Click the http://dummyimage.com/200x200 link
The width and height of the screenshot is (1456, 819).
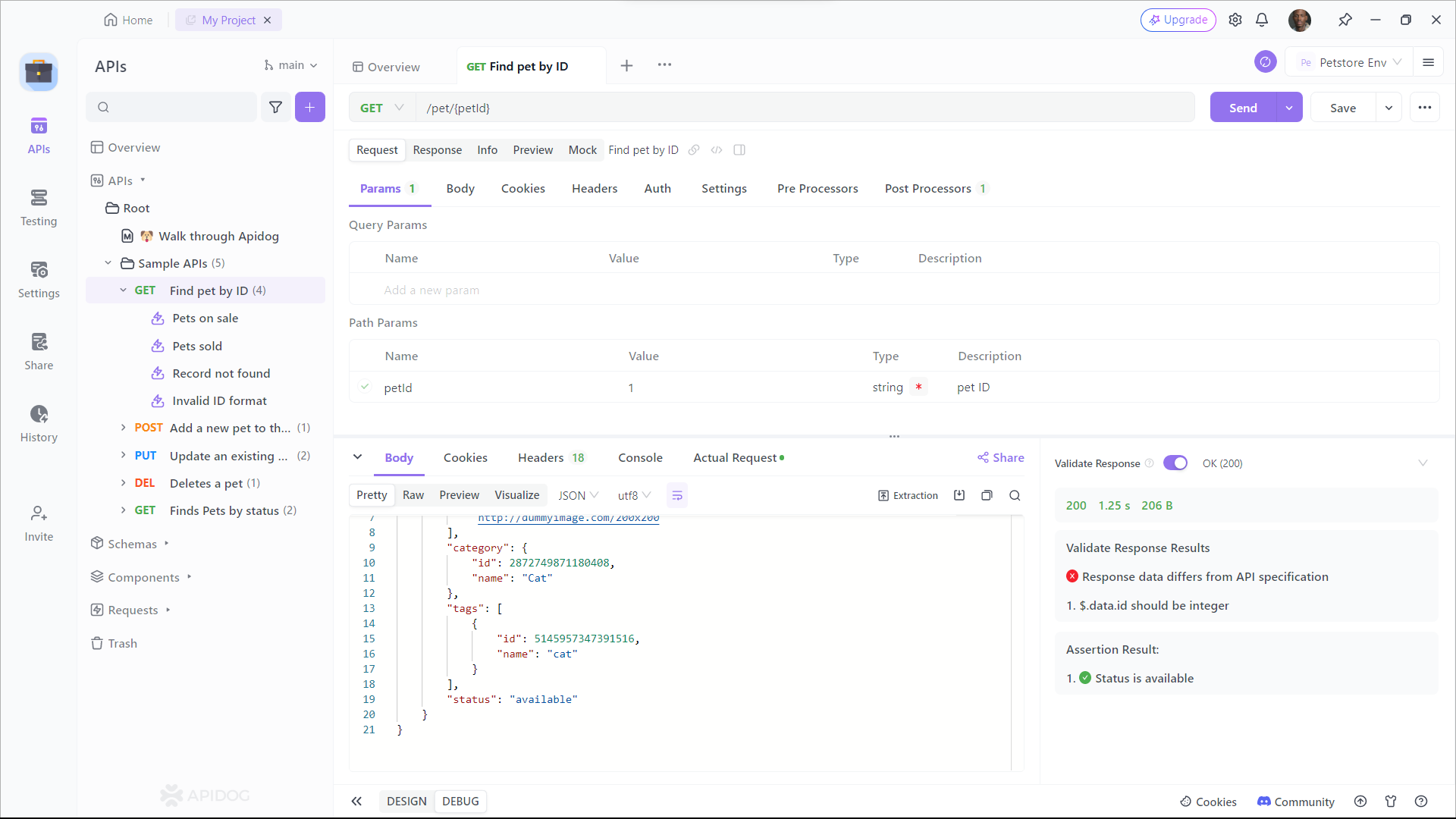568,517
